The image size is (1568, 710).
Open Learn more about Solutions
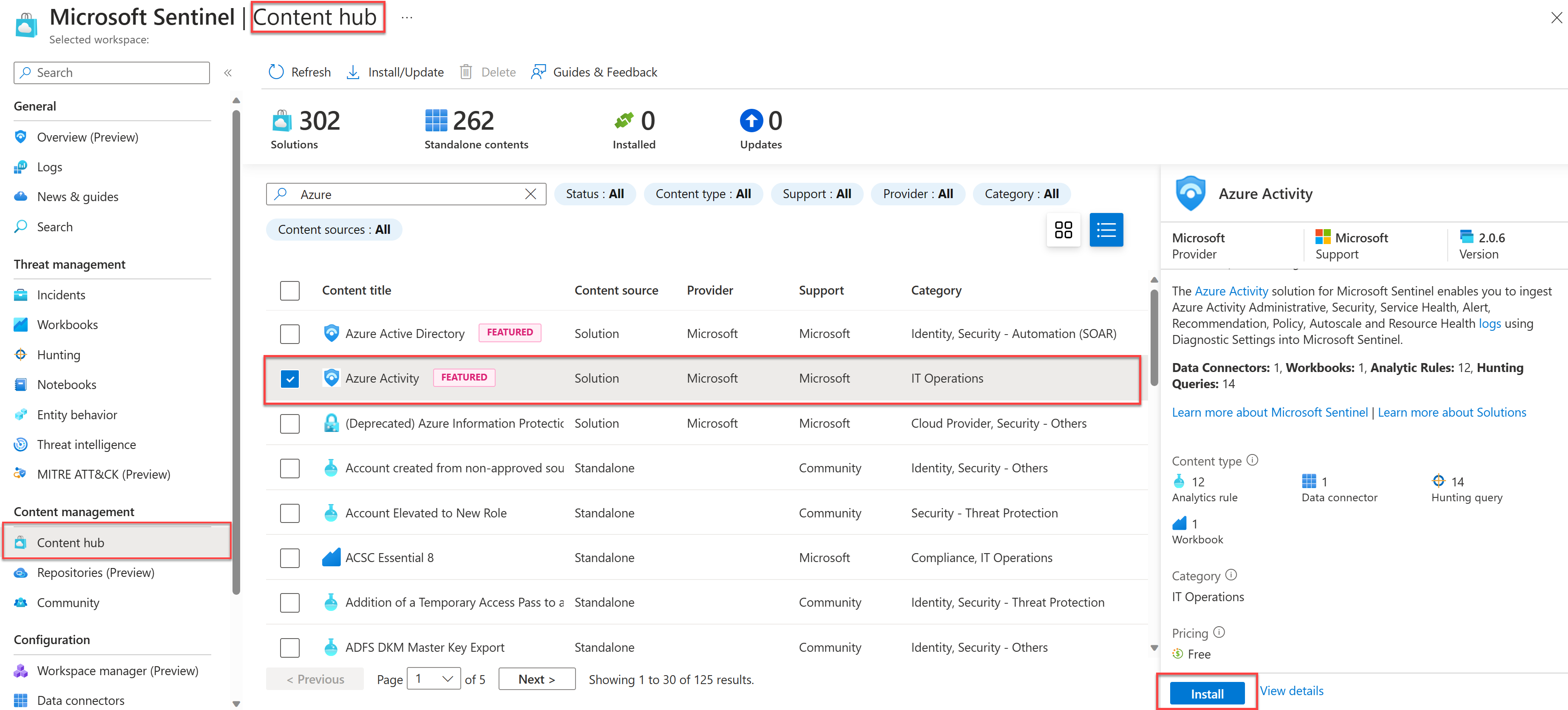click(x=1451, y=412)
